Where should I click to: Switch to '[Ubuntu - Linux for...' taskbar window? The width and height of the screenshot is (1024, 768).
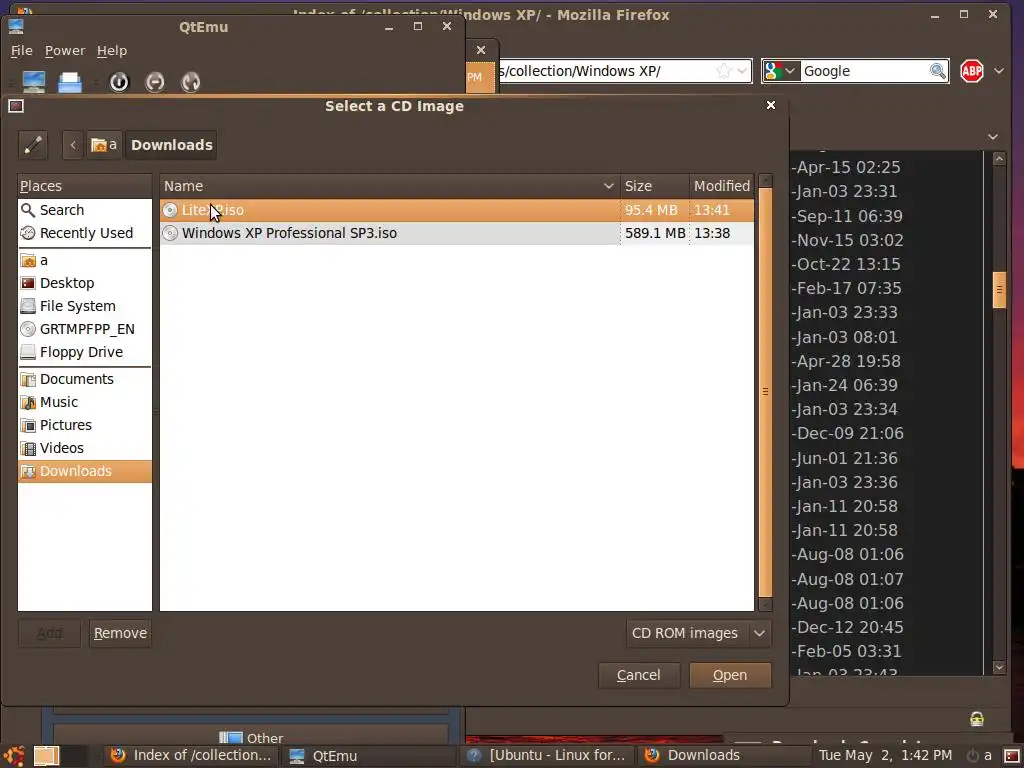click(547, 756)
